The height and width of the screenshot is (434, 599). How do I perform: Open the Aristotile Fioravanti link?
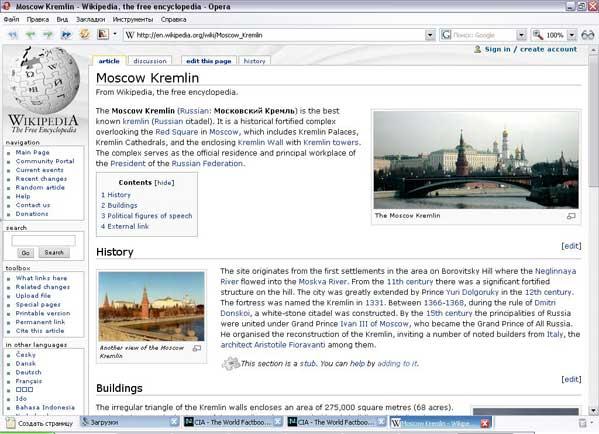point(290,345)
